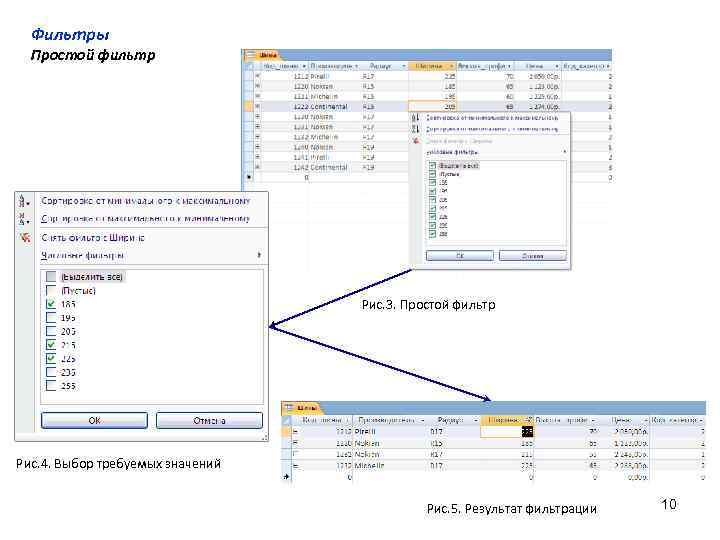The height and width of the screenshot is (540, 720).
Task: Click filter indicator on Ширина column in result table
Action: click(529, 420)
